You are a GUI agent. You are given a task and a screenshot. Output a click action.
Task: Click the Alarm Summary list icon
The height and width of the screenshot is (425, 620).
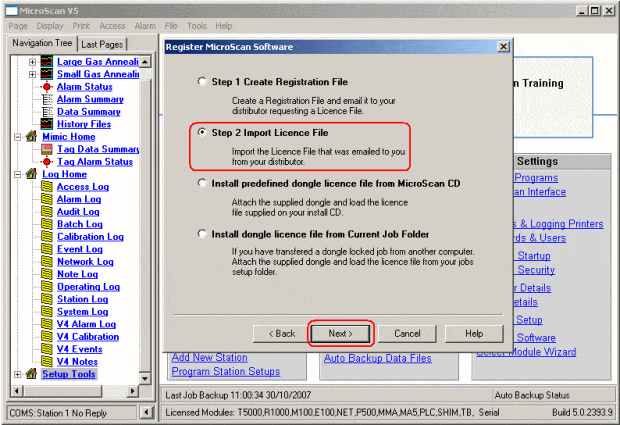point(47,99)
